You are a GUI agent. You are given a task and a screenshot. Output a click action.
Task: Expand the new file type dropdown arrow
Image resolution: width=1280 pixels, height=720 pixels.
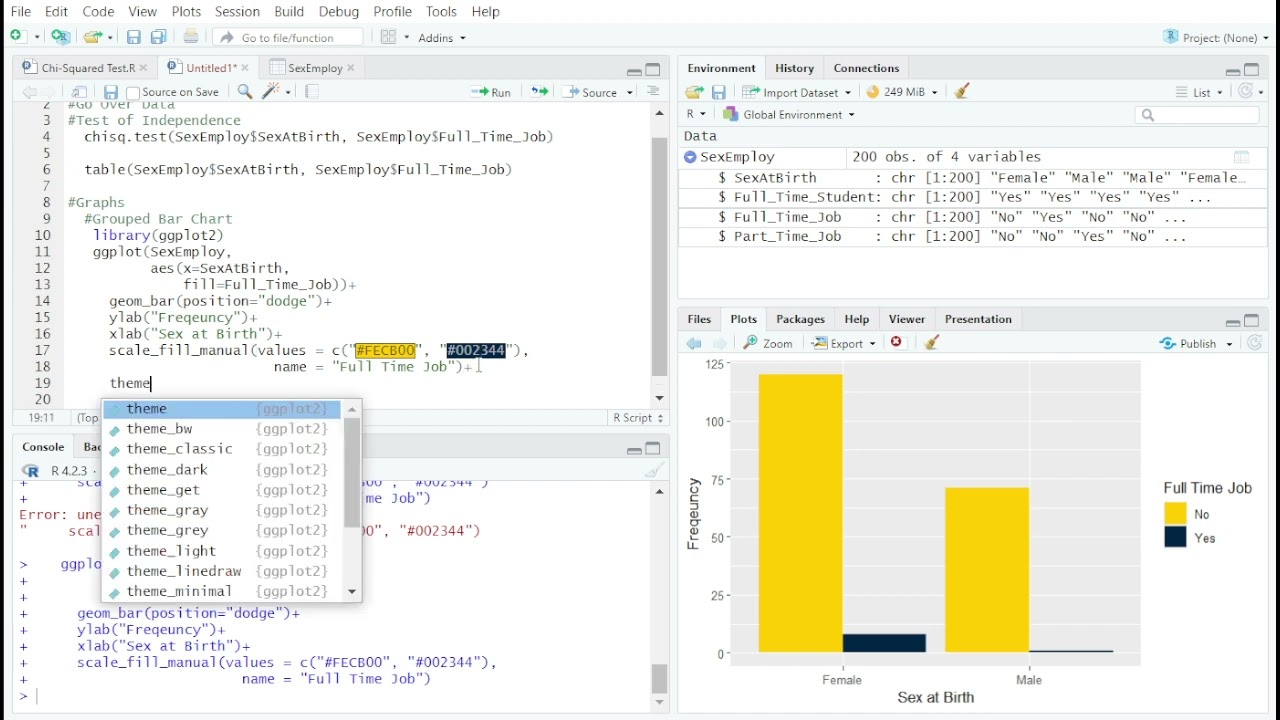tap(37, 38)
